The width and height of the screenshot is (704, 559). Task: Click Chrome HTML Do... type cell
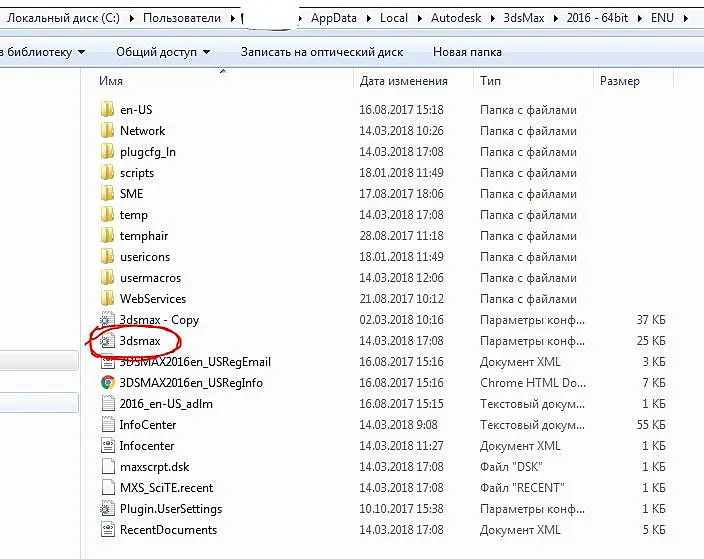(532, 383)
